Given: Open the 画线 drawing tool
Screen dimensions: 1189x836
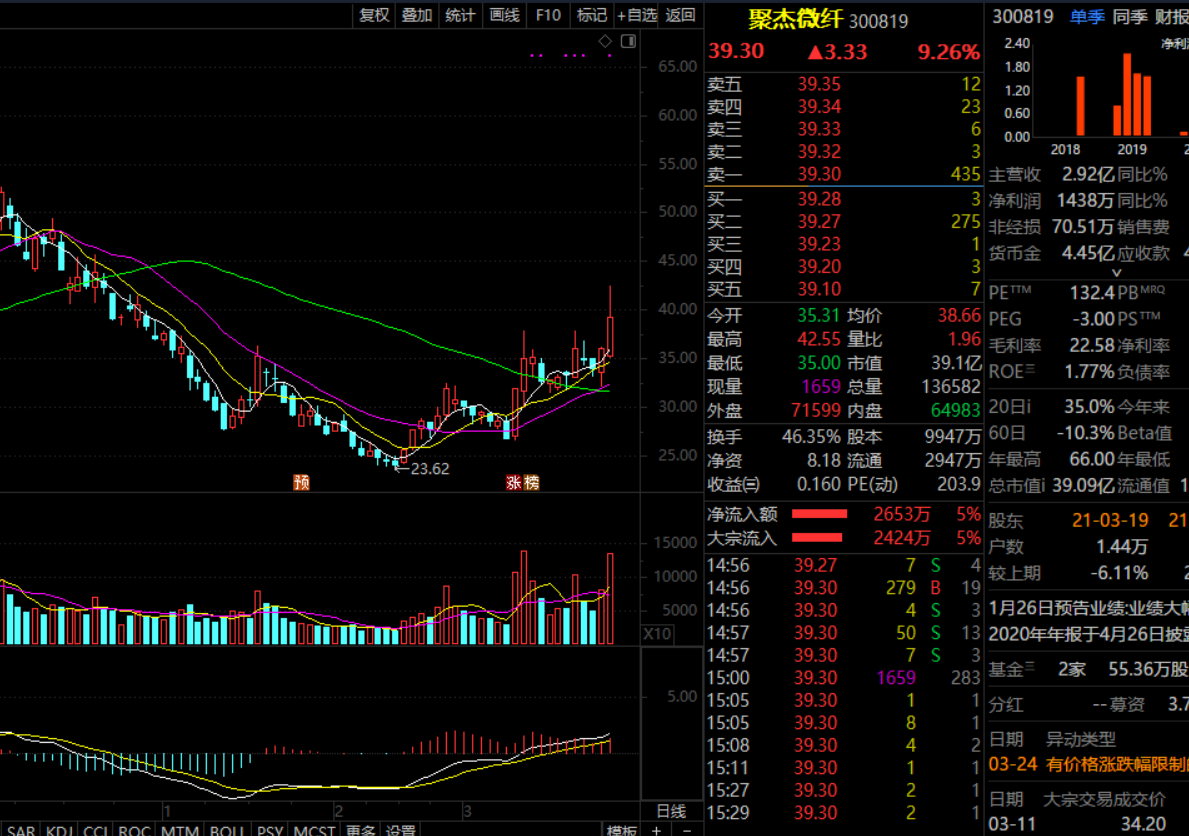Looking at the screenshot, I should tap(504, 15).
